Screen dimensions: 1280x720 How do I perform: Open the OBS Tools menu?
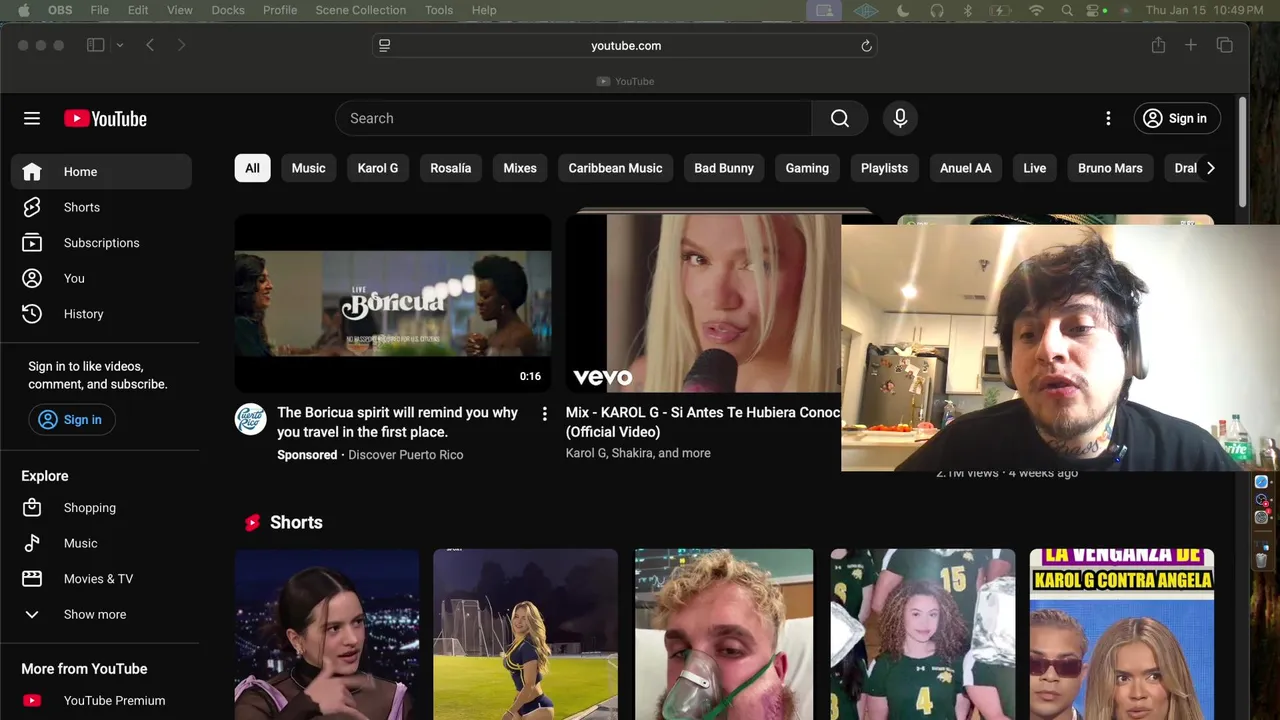click(x=439, y=10)
